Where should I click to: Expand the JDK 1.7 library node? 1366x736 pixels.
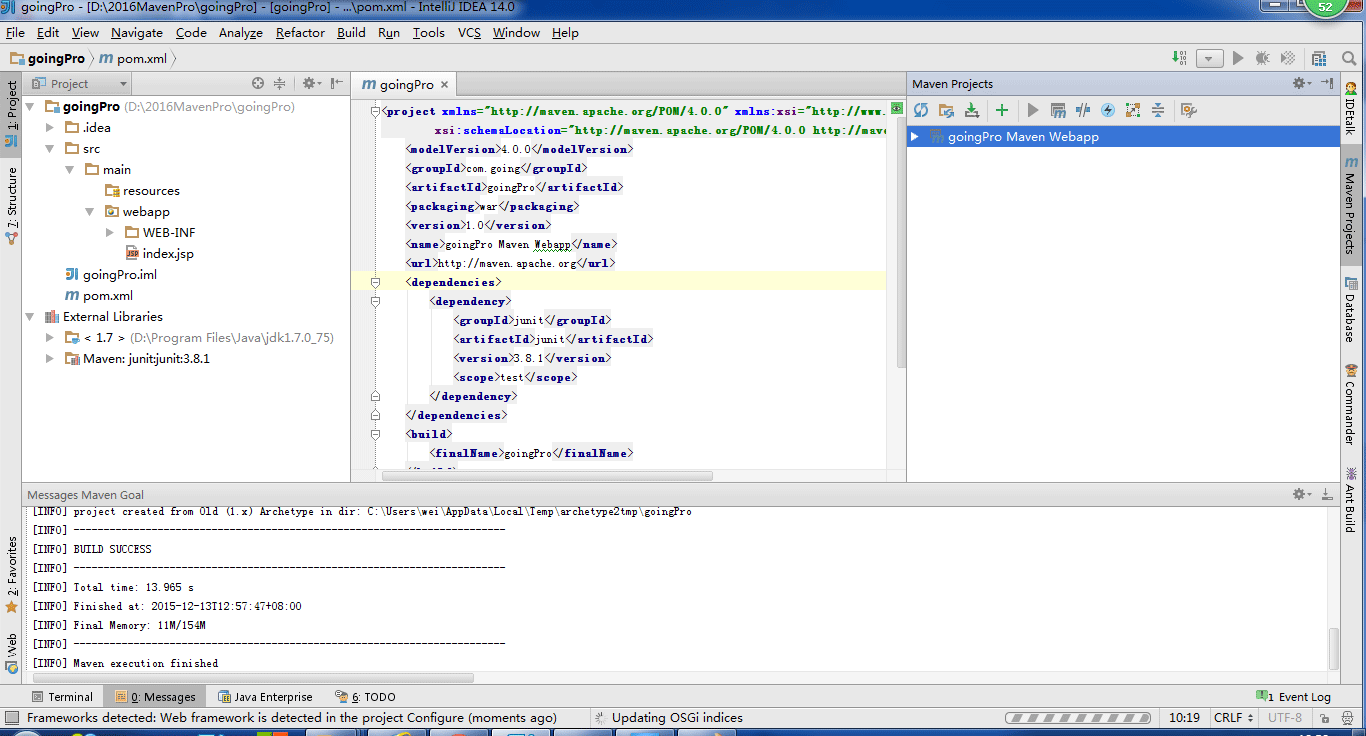[51, 337]
